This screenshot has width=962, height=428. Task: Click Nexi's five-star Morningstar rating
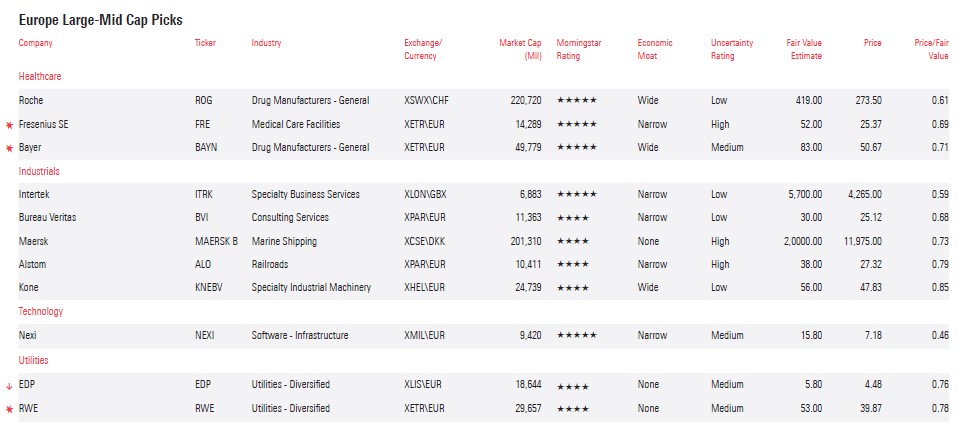pos(577,336)
